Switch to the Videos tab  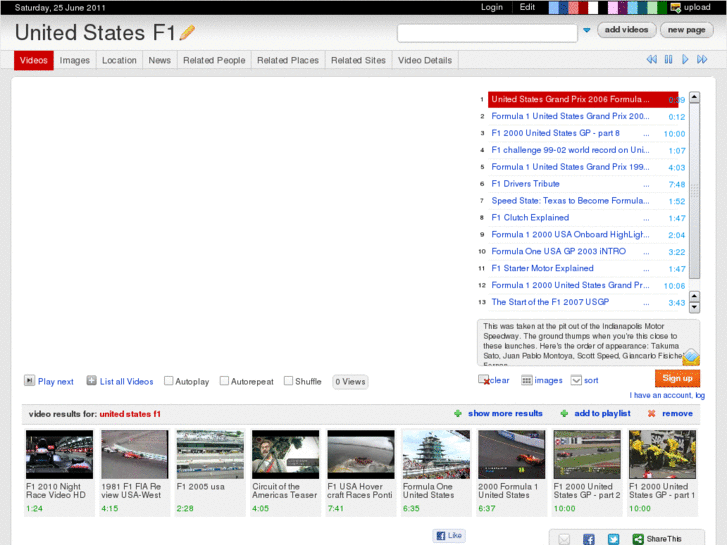(33, 60)
